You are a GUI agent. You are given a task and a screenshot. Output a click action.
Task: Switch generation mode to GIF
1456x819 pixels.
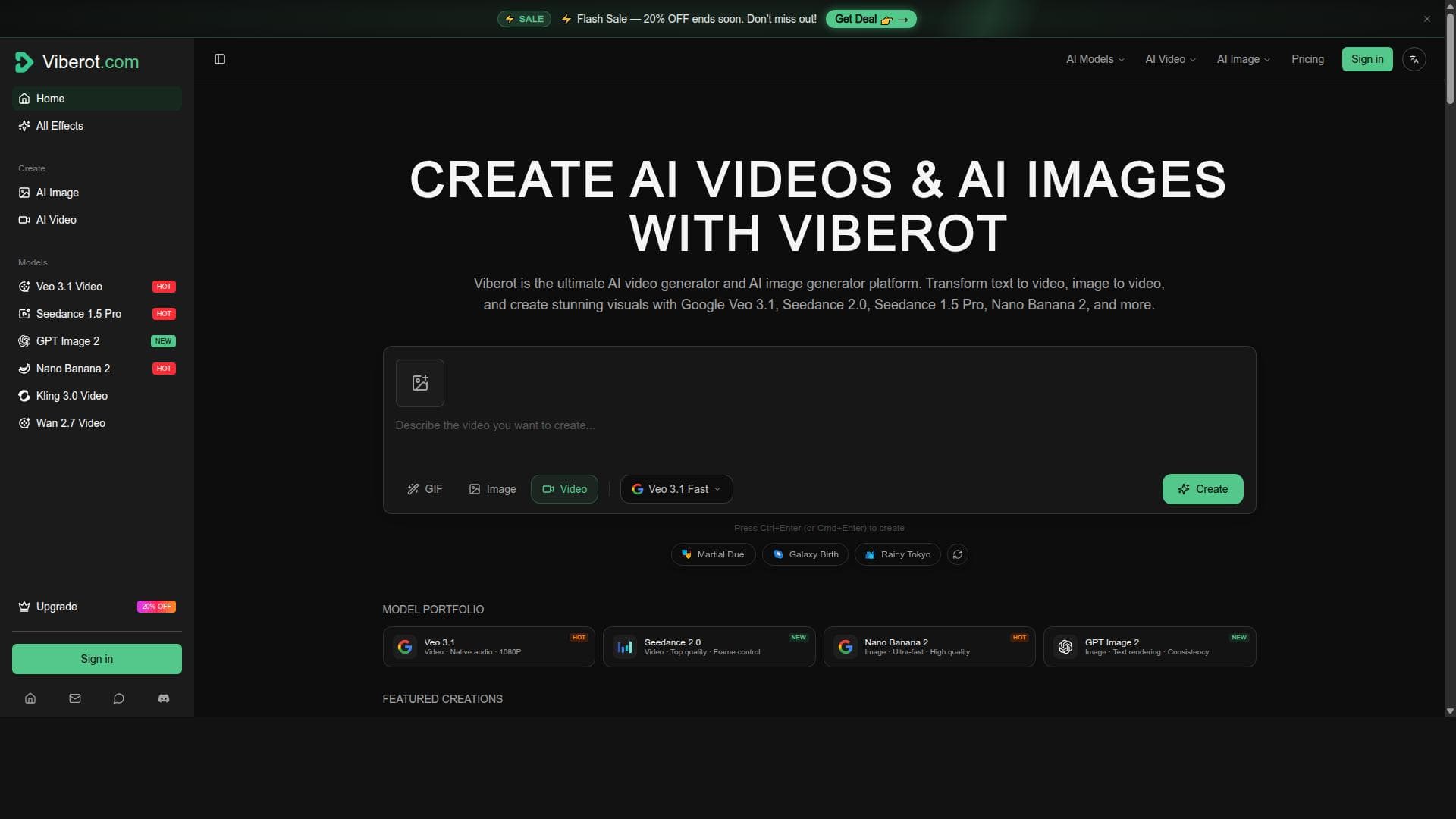pyautogui.click(x=425, y=489)
